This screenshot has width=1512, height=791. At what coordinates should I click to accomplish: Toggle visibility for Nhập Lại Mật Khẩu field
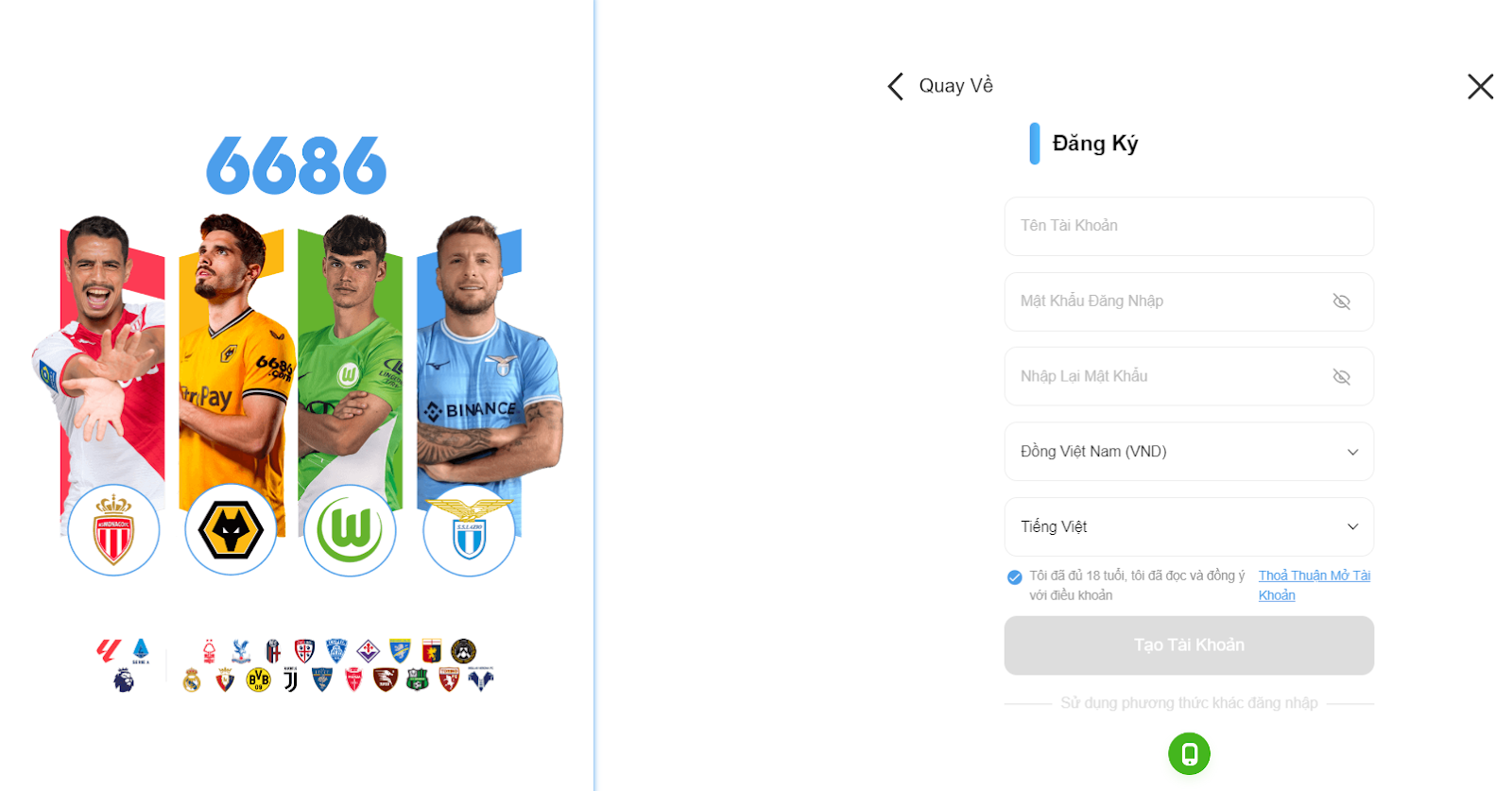tap(1341, 377)
